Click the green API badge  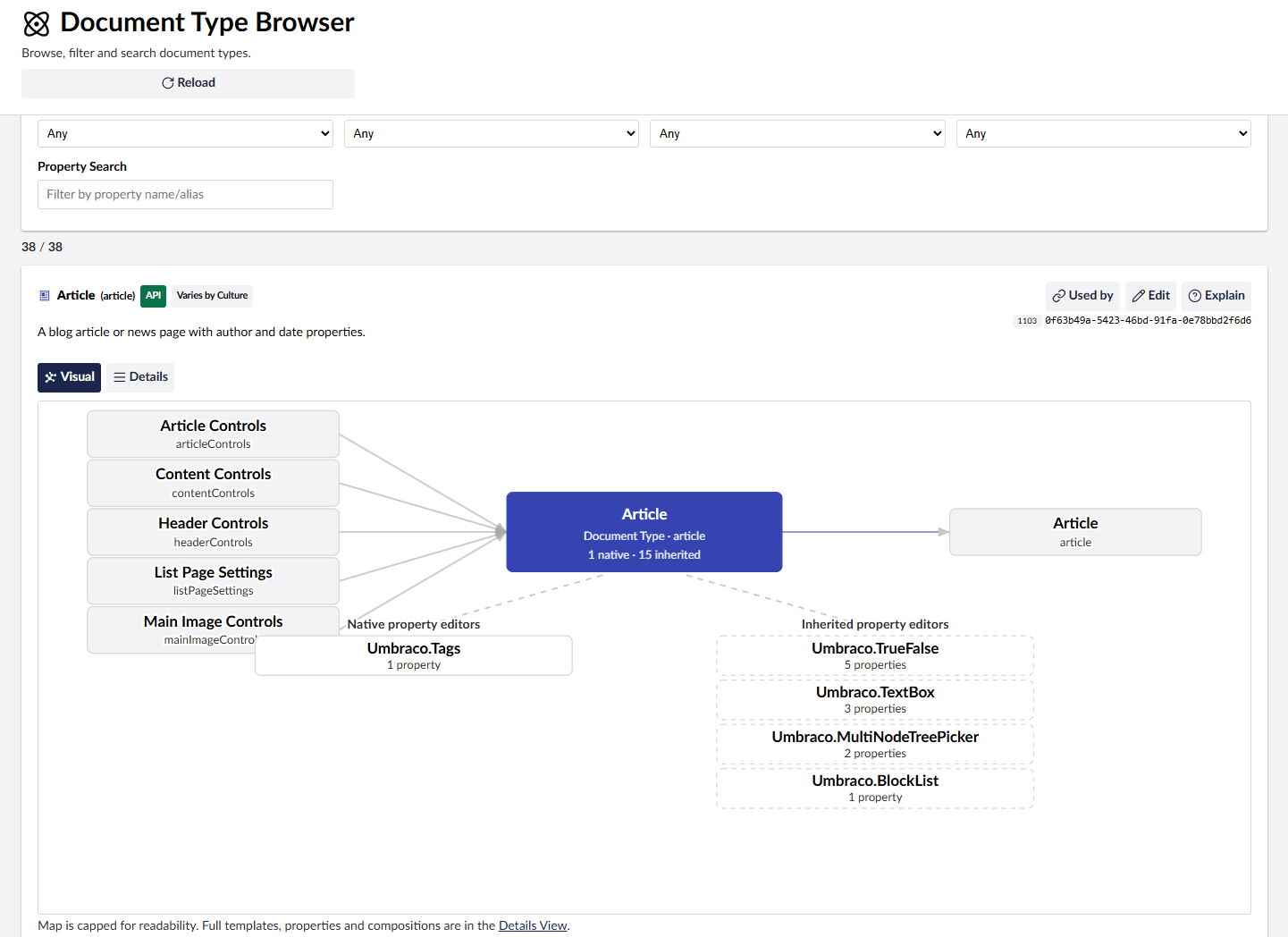154,296
